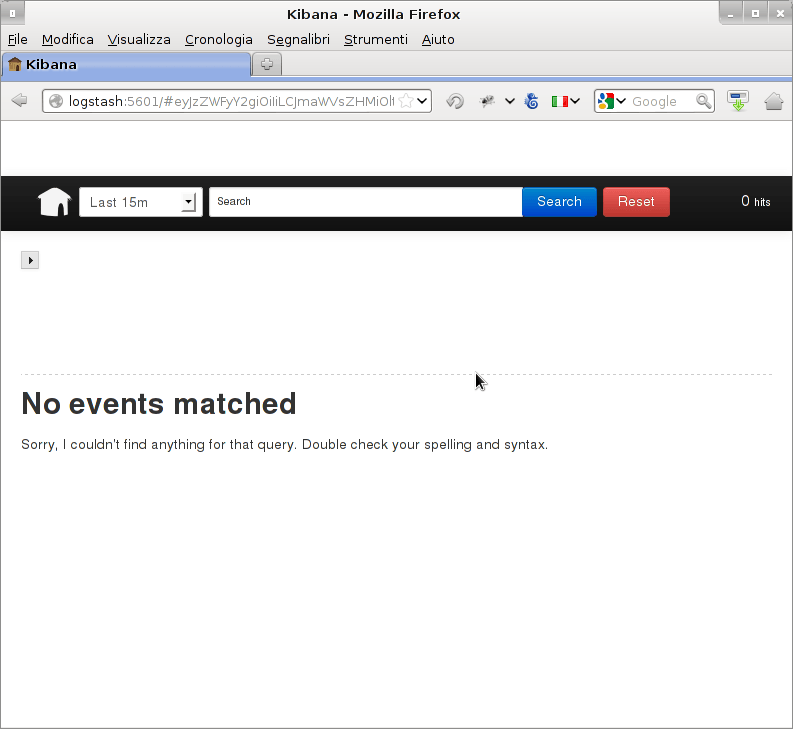Open the Modifica menu
The width and height of the screenshot is (793, 729).
[68, 39]
